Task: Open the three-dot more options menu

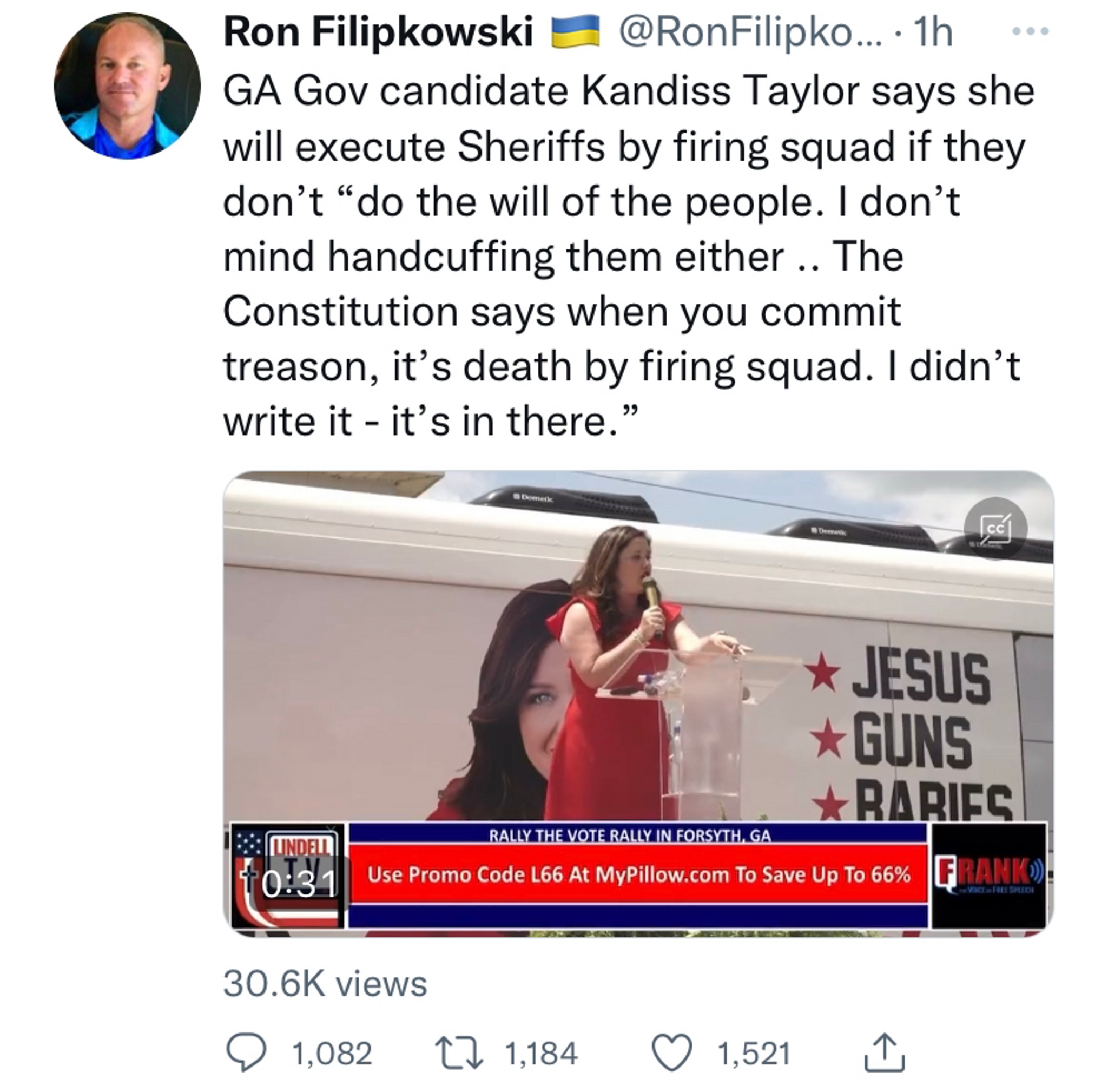Action: (1031, 31)
